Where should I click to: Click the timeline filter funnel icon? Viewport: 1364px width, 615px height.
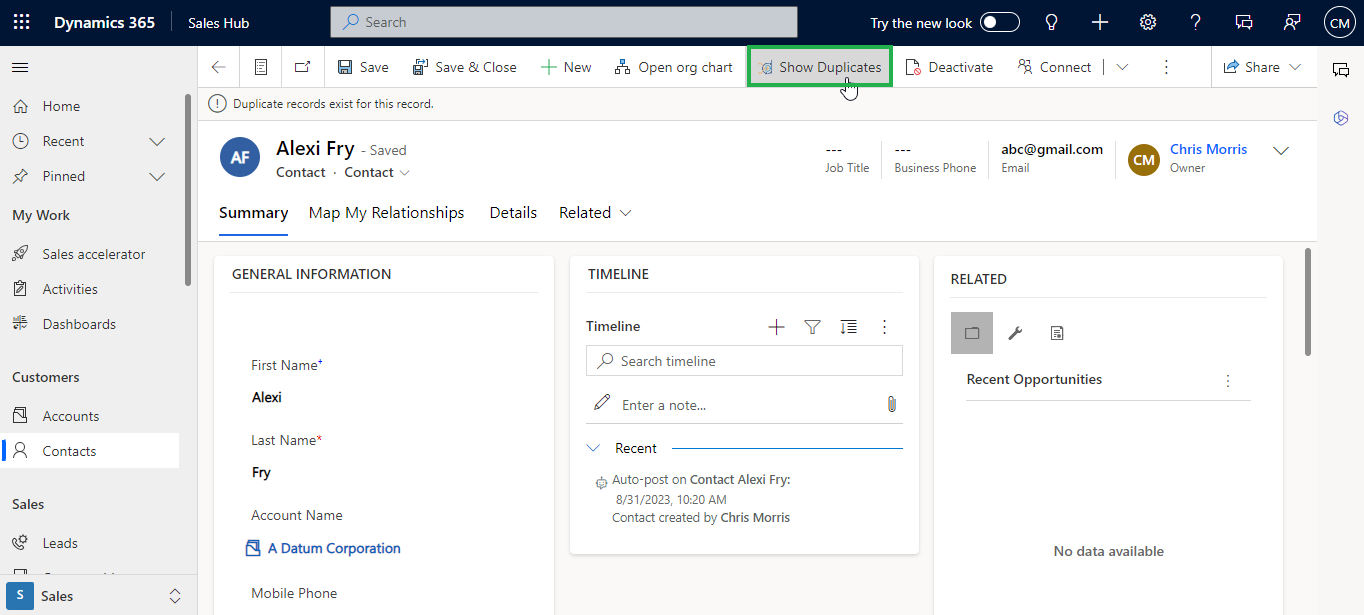click(812, 327)
